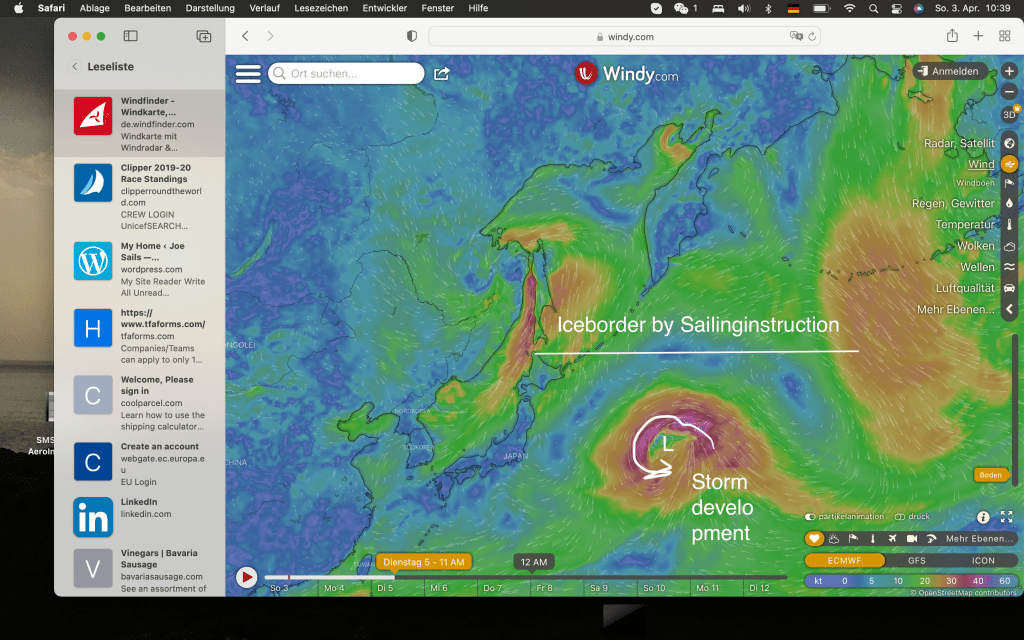1024x640 pixels.
Task: Open the Lesezeichen menu in menu bar
Action: pos(321,8)
